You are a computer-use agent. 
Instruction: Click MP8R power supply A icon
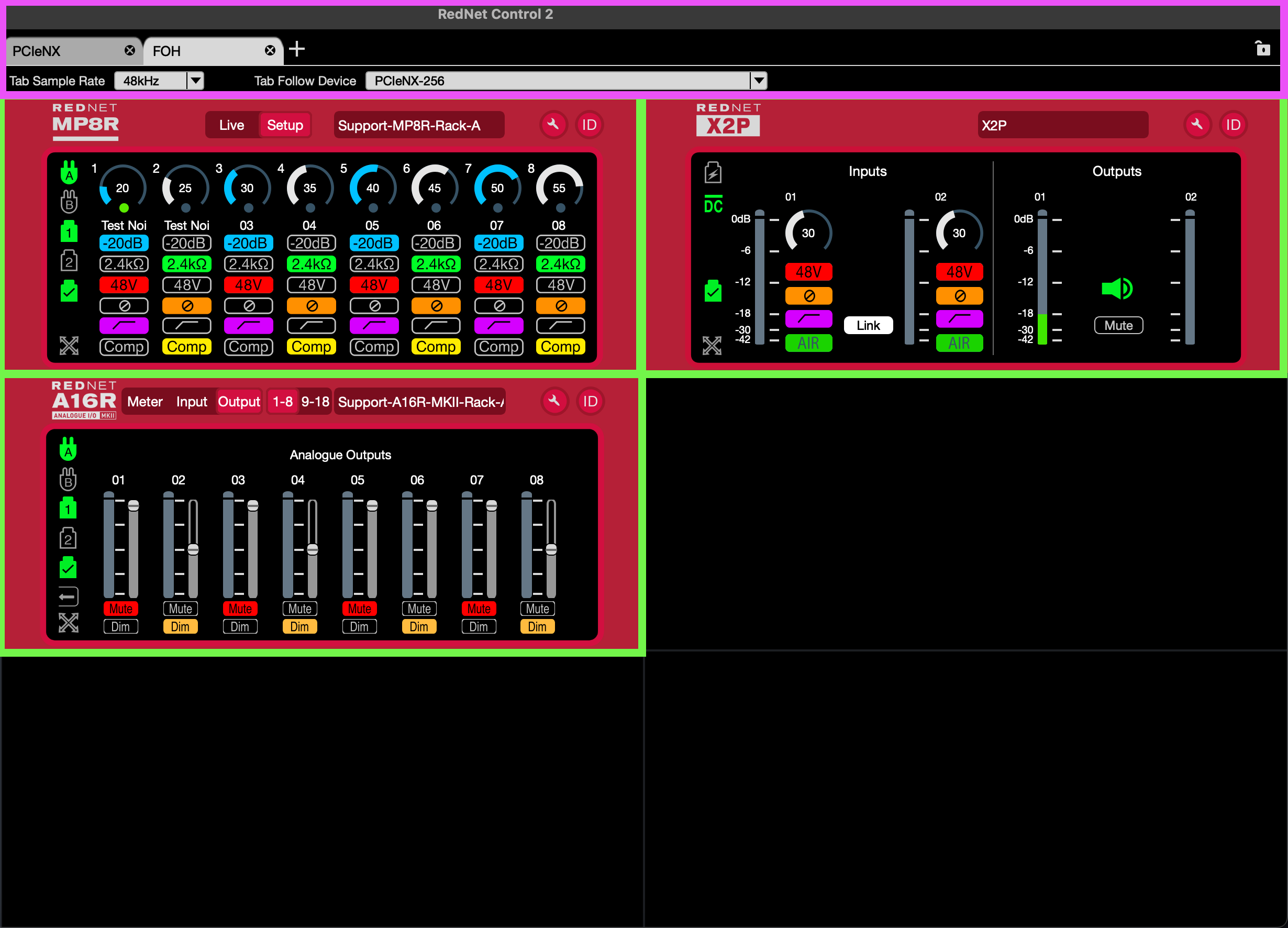point(69,172)
